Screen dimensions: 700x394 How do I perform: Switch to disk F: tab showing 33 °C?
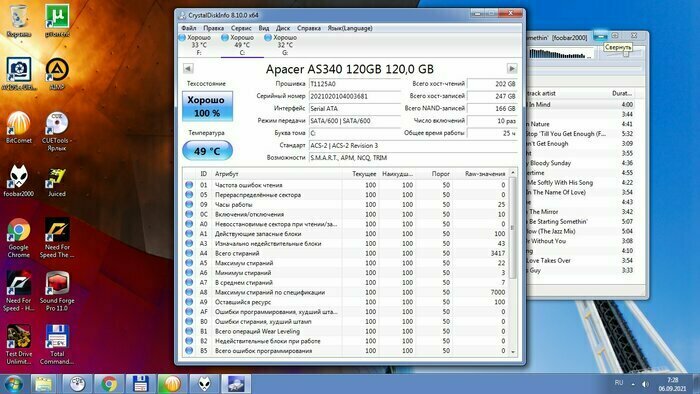click(x=199, y=45)
